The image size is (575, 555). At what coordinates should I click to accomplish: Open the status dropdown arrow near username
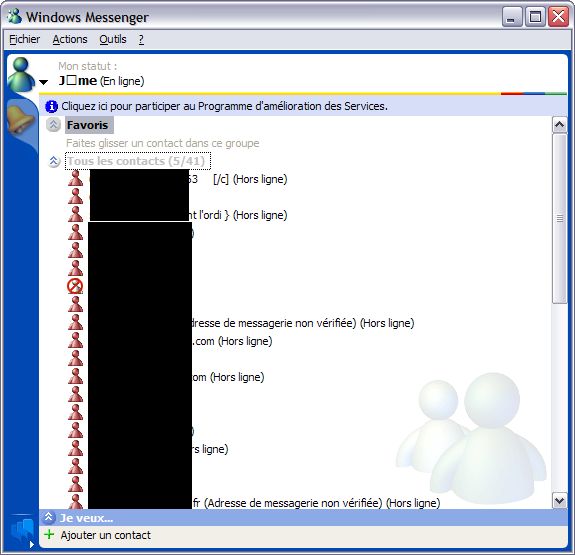(44, 82)
